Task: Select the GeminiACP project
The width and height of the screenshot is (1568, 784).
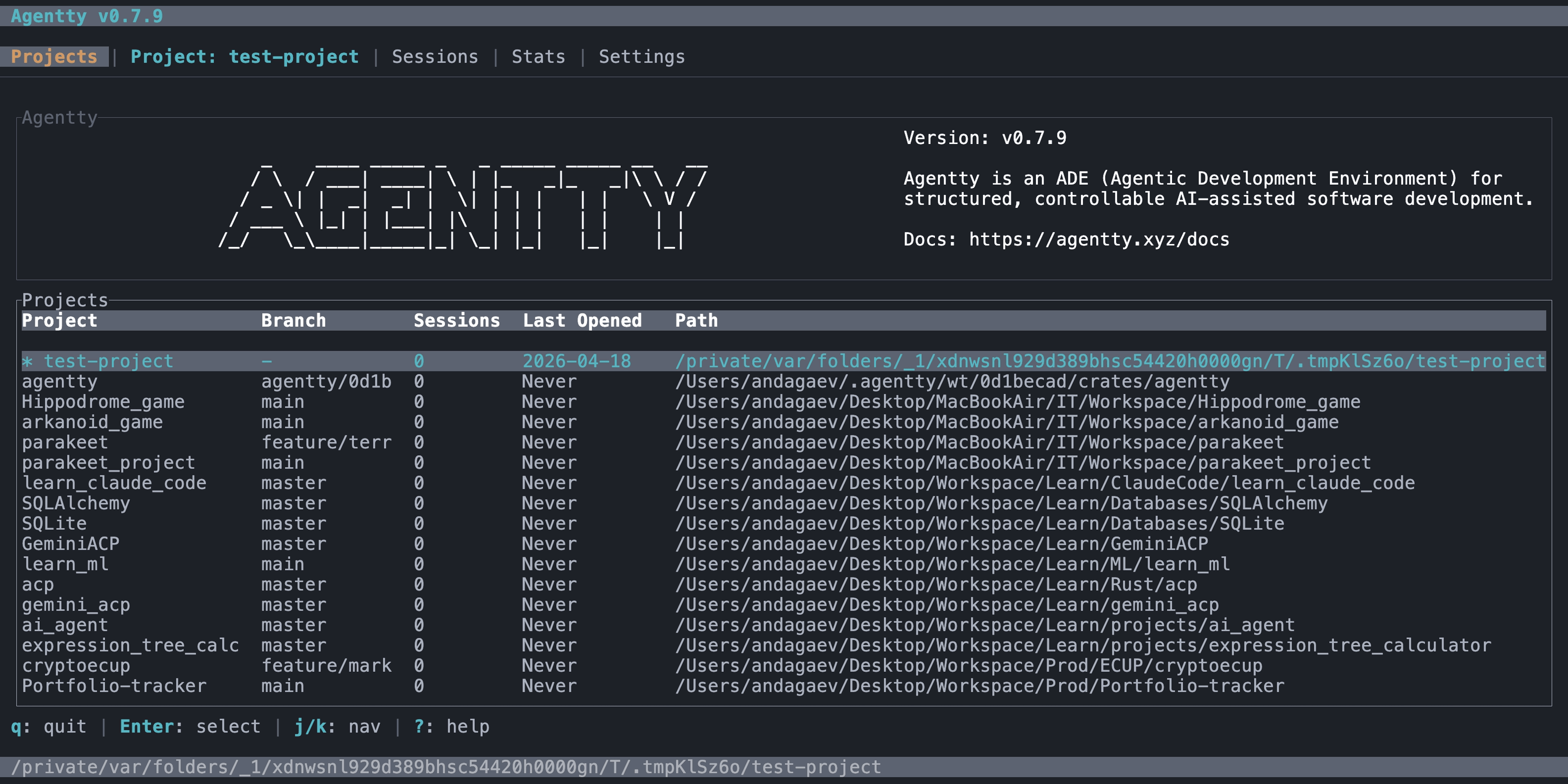Action: pyautogui.click(x=71, y=543)
